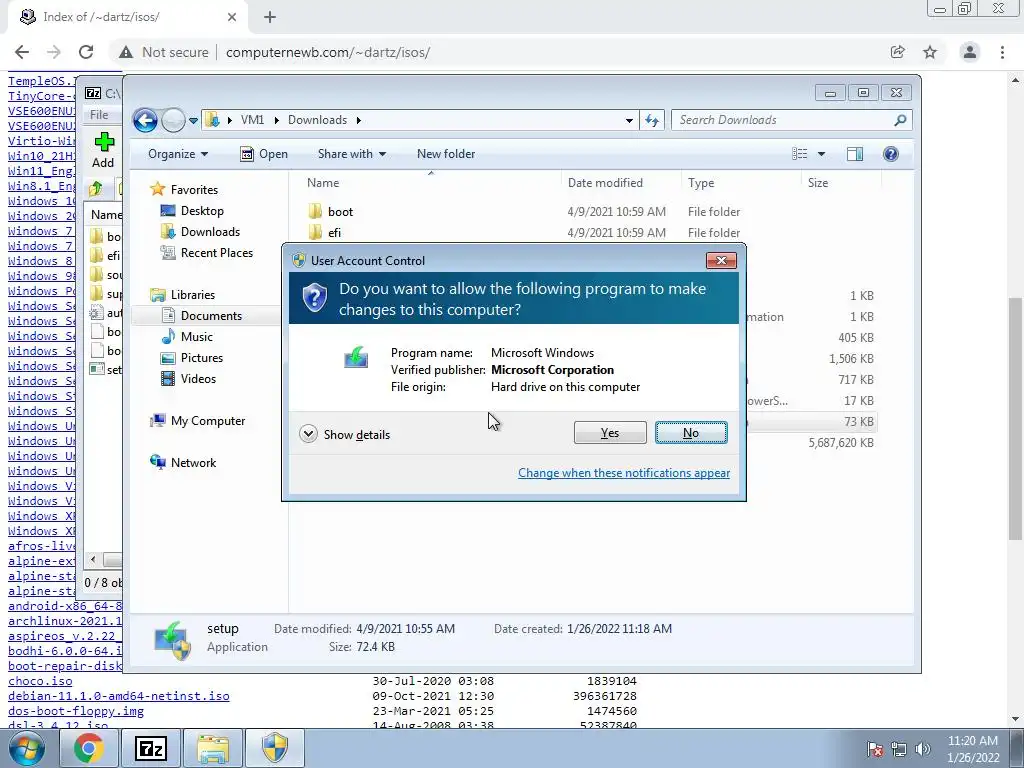Open a new Chrome tab
This screenshot has height=768, width=1024.
point(270,18)
